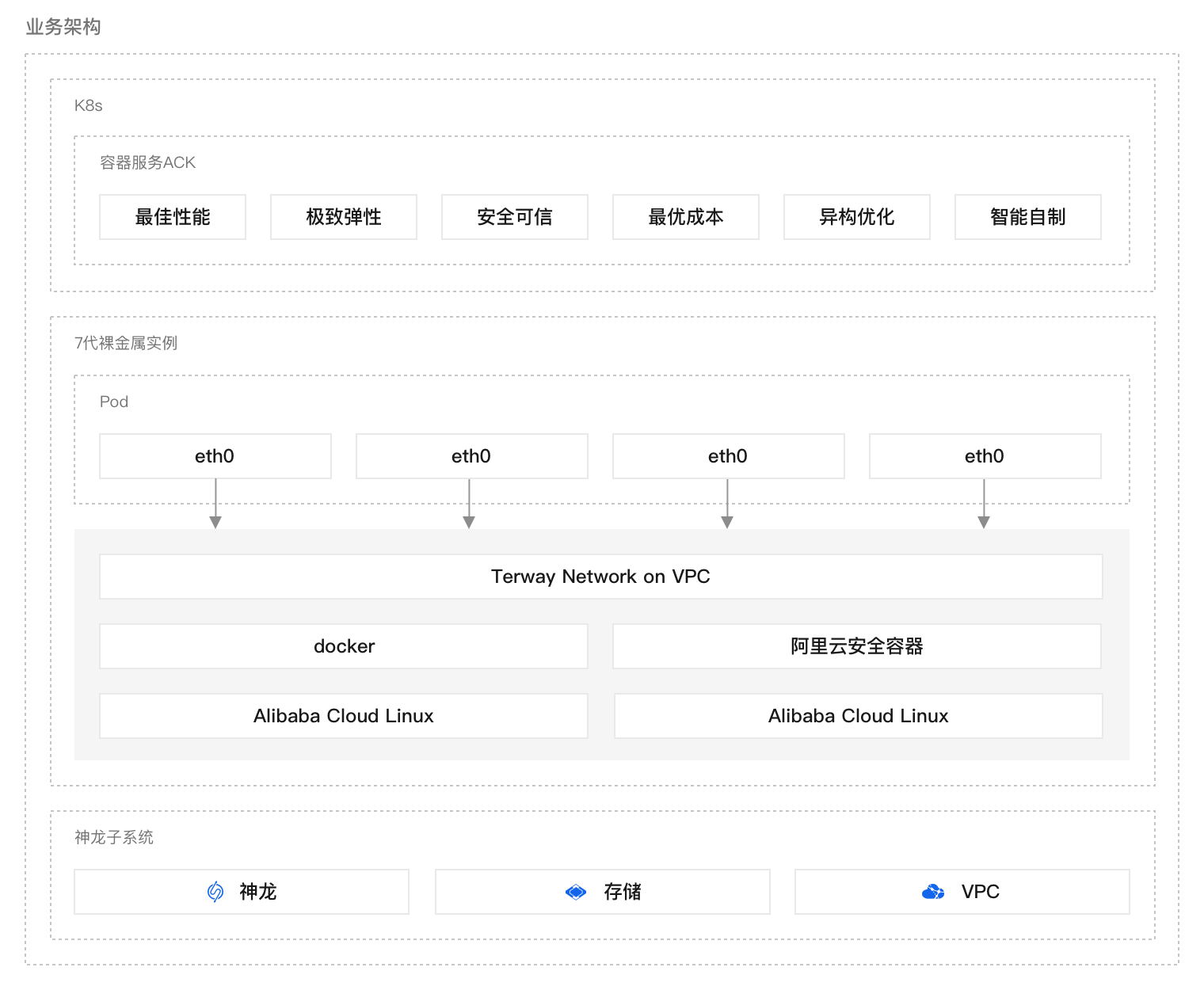Click the third eth0 box from the left
This screenshot has height=990, width=1204.
[x=729, y=456]
